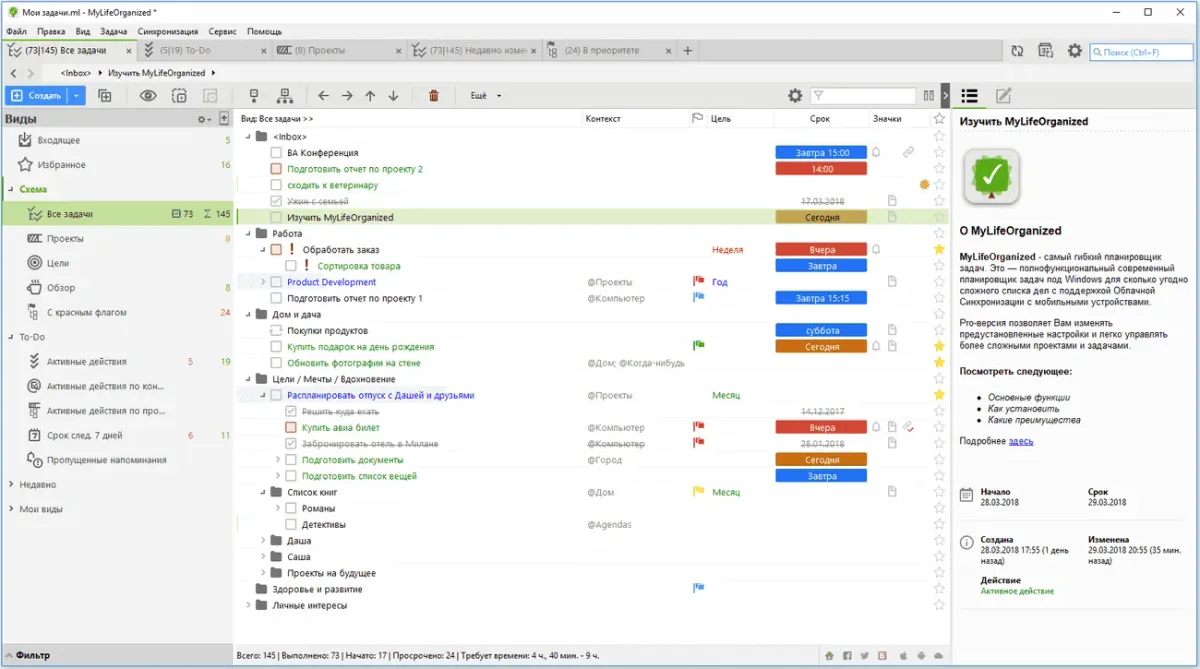
Task: Click the Android icon in the status bar
Action: click(x=921, y=655)
